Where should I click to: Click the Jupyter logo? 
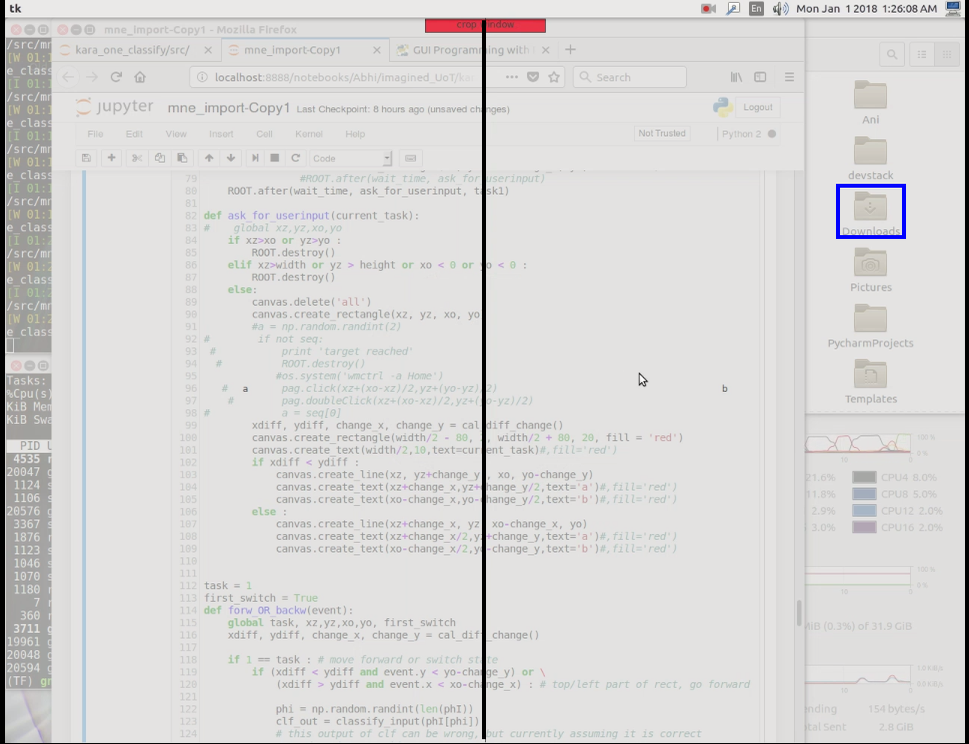114,107
